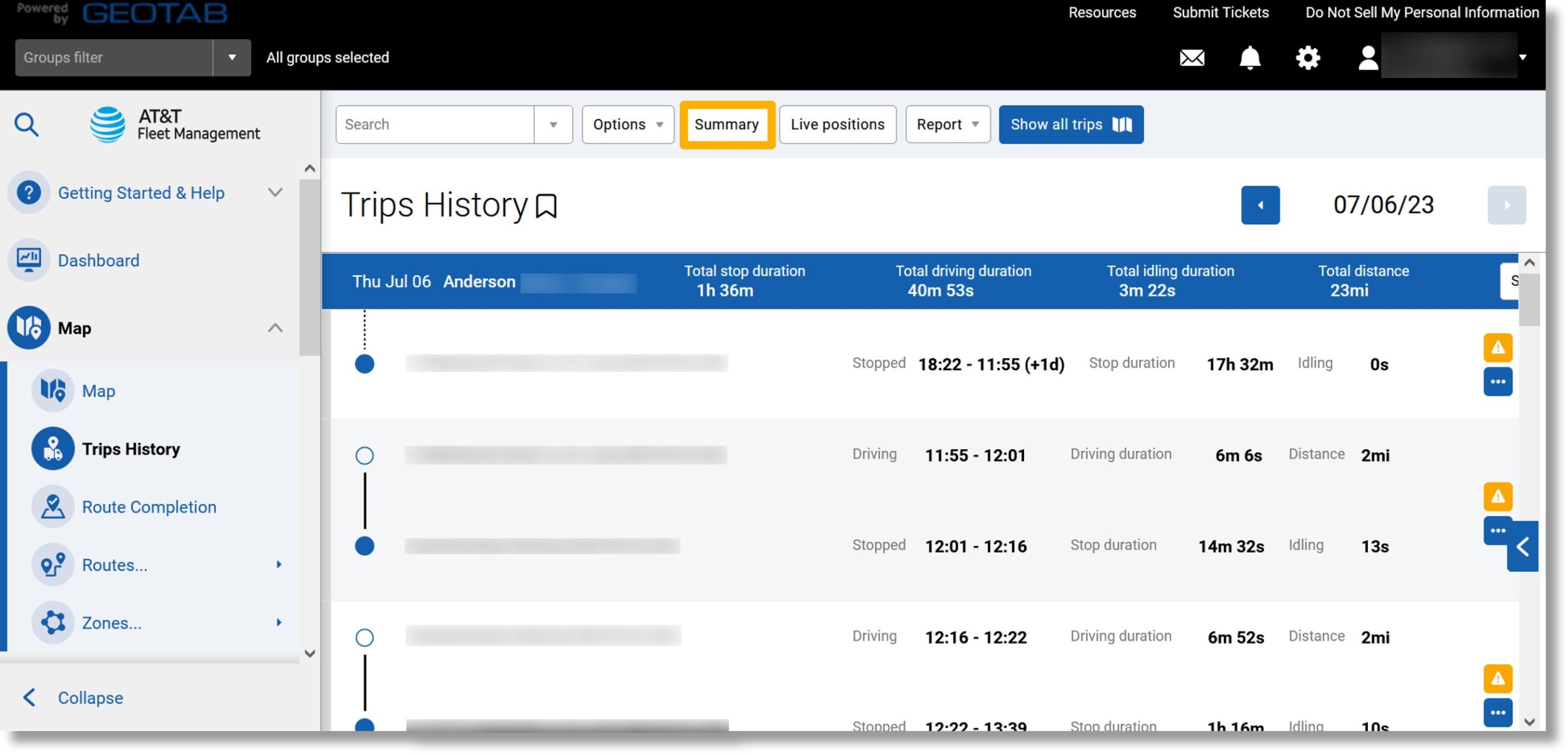This screenshot has width=1568, height=755.
Task: Open the mail messages icon
Action: point(1191,58)
